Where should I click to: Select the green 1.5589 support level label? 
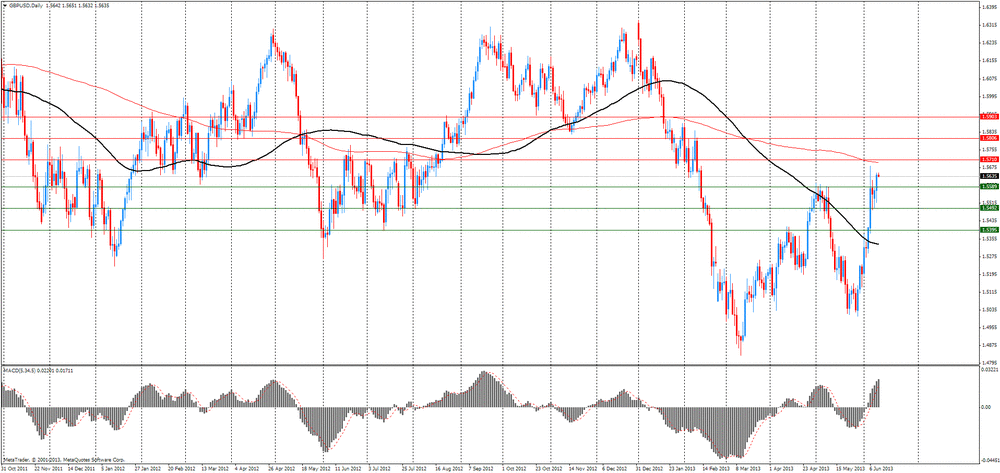pyautogui.click(x=989, y=187)
